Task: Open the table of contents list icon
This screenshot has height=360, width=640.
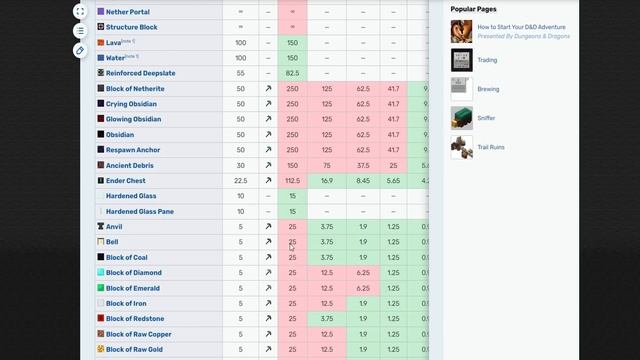Action: click(x=80, y=31)
